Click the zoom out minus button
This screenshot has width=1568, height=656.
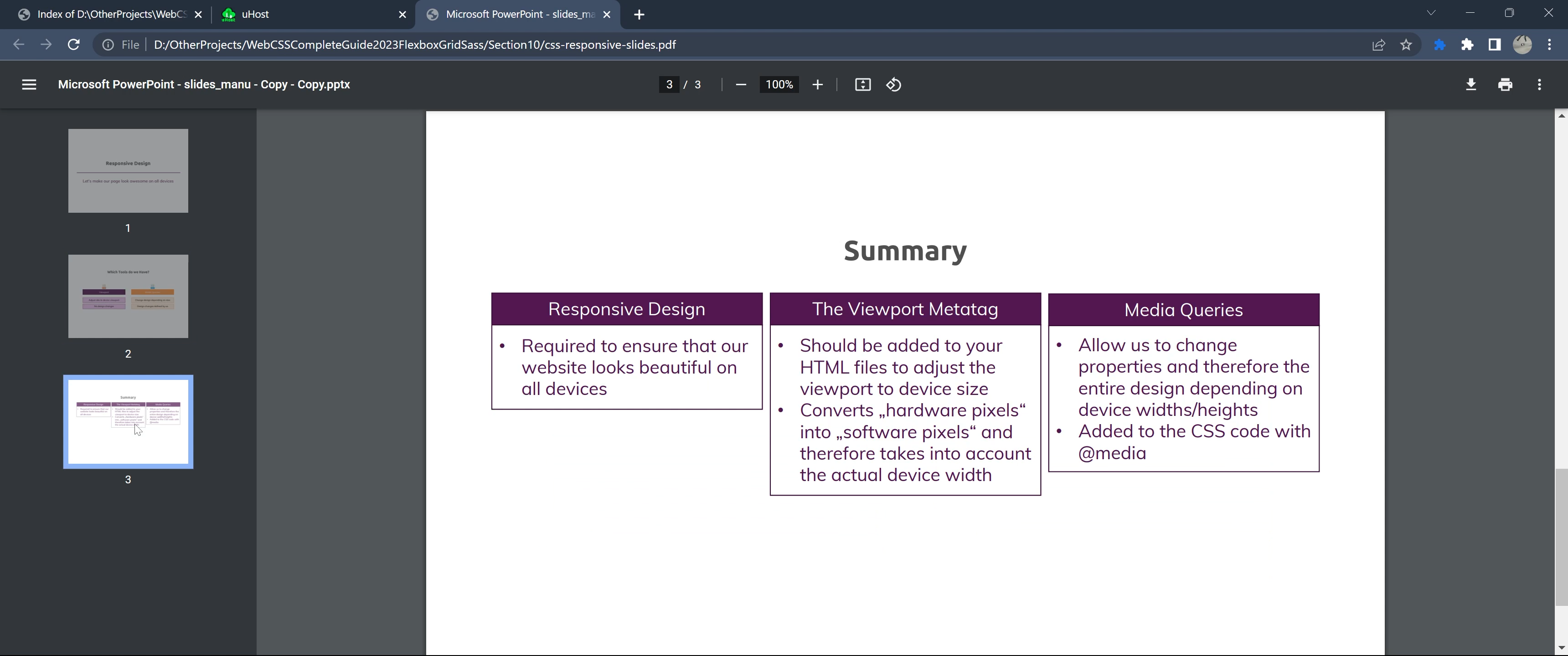coord(740,85)
